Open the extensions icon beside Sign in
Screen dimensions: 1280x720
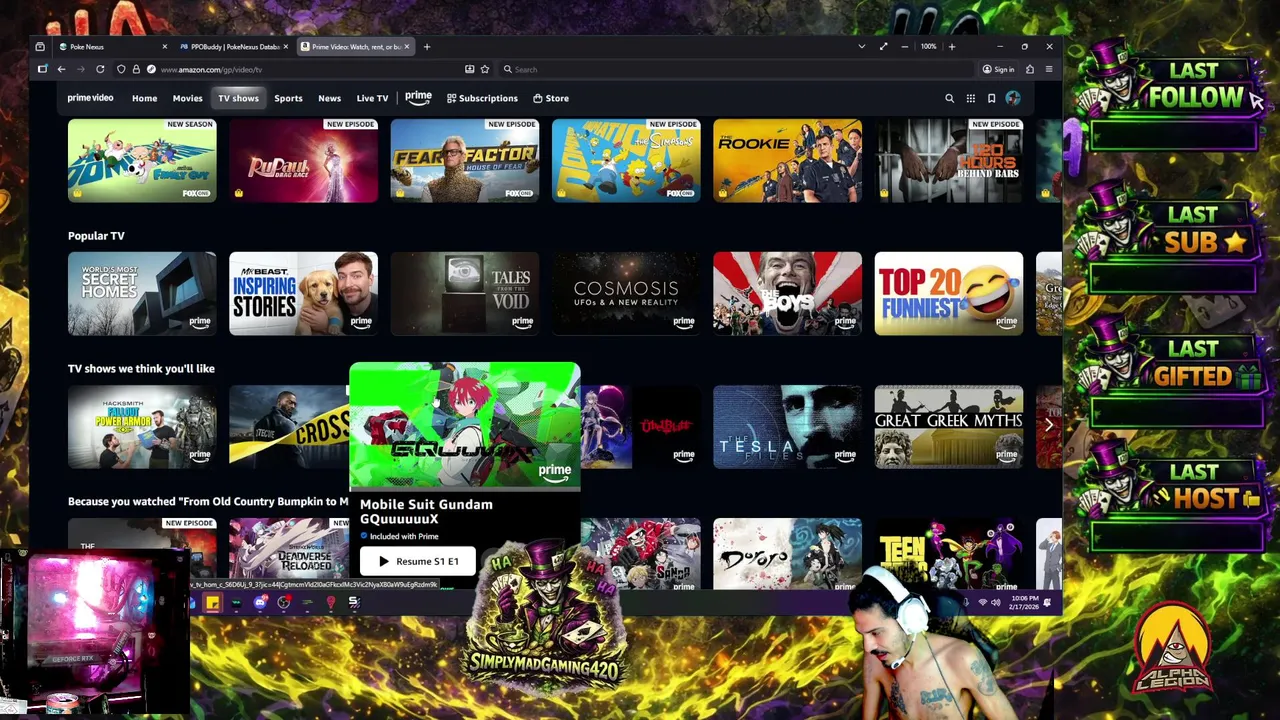1030,69
